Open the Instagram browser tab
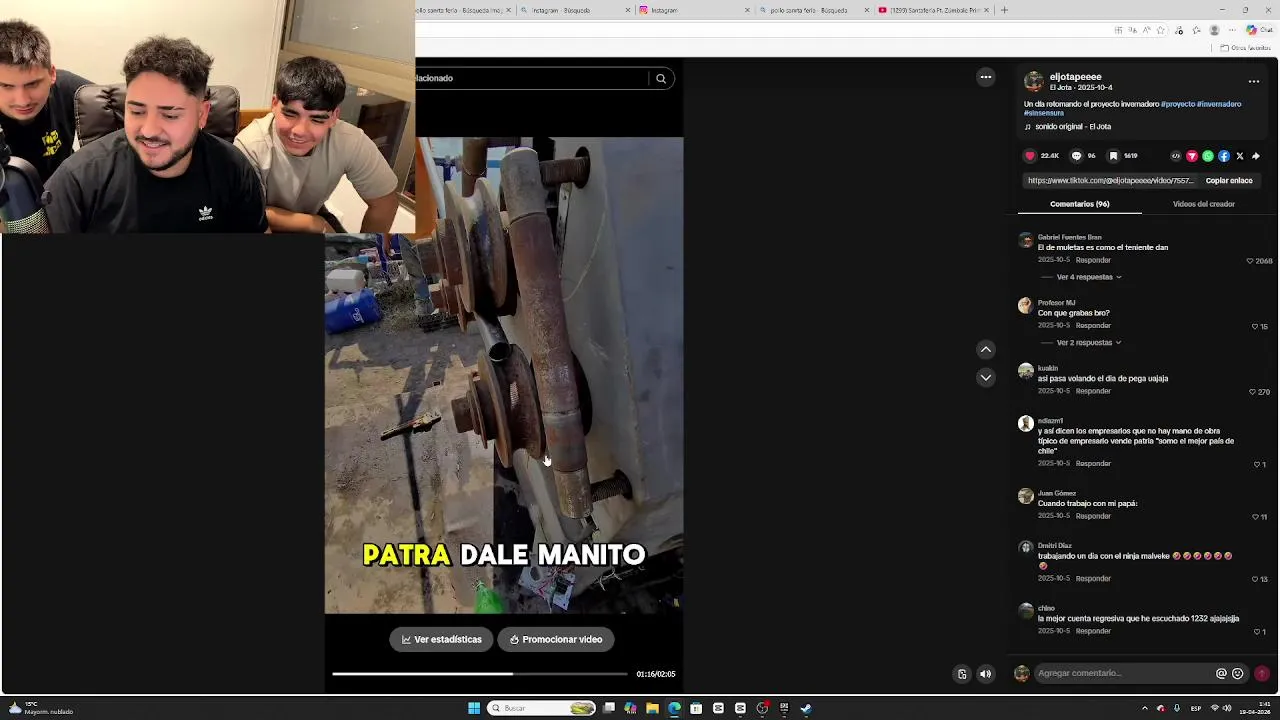 coord(694,10)
